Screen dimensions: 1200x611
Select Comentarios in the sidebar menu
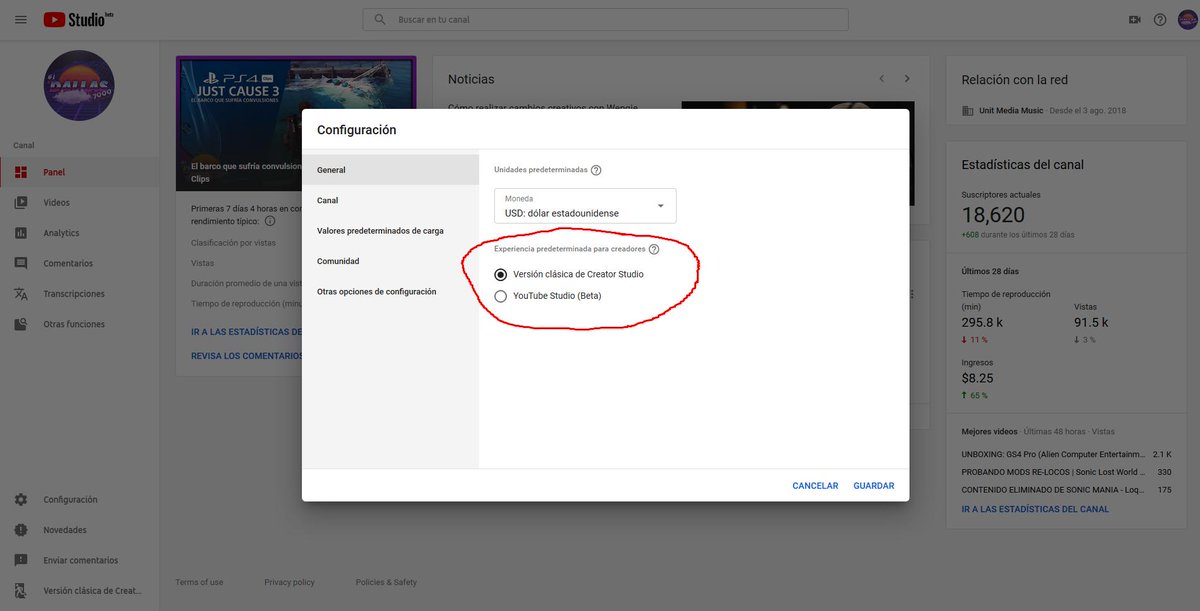point(79,263)
